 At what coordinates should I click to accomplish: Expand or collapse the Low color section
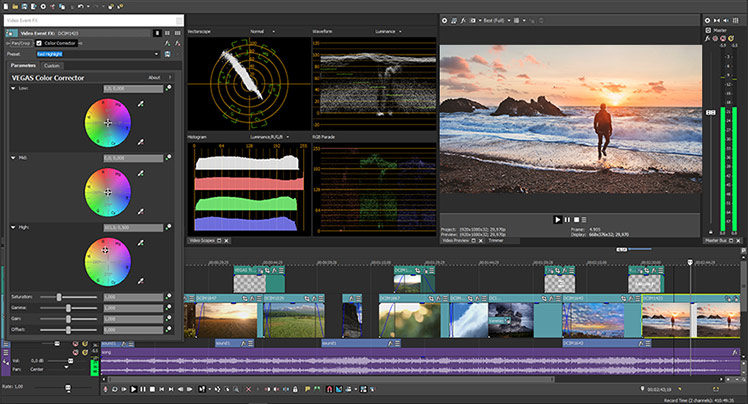[13, 88]
